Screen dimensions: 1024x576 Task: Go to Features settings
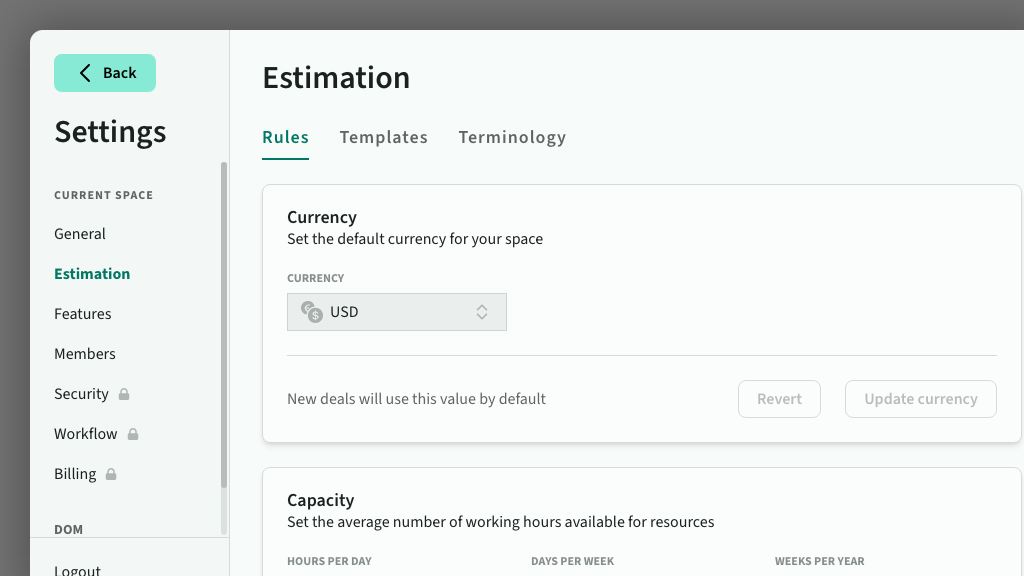coord(83,314)
